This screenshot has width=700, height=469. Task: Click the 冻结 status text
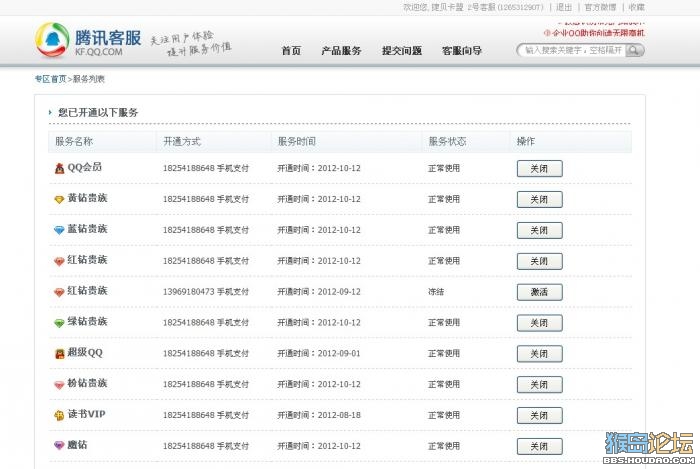[x=436, y=292]
